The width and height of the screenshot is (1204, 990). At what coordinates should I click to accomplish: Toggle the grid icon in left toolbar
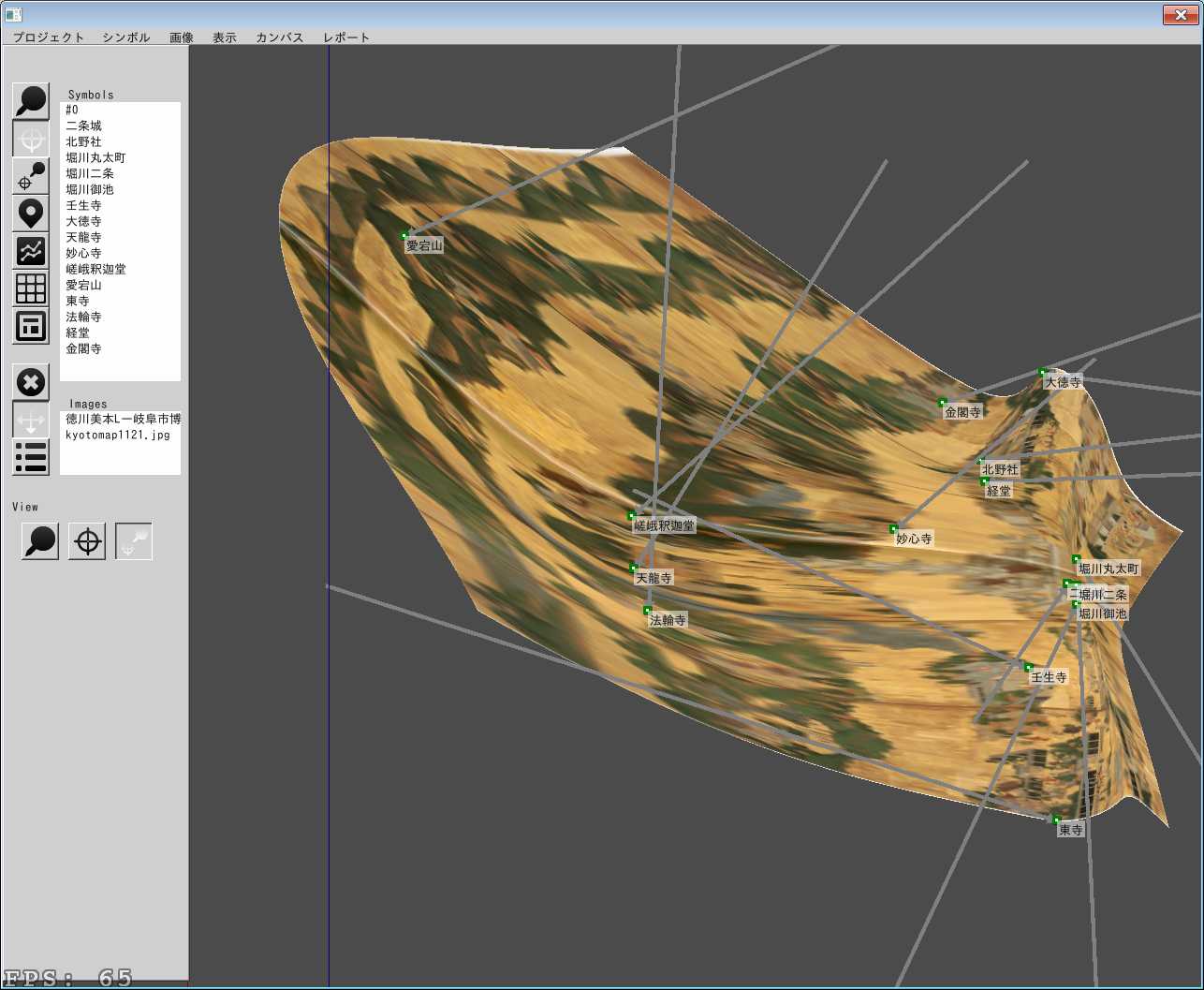(31, 288)
